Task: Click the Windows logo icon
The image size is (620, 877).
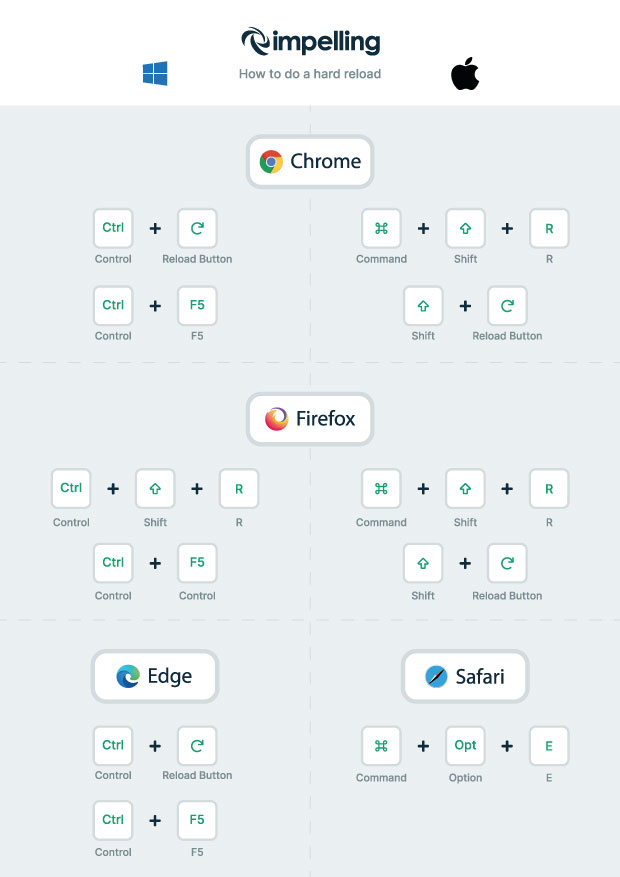Action: coord(154,73)
